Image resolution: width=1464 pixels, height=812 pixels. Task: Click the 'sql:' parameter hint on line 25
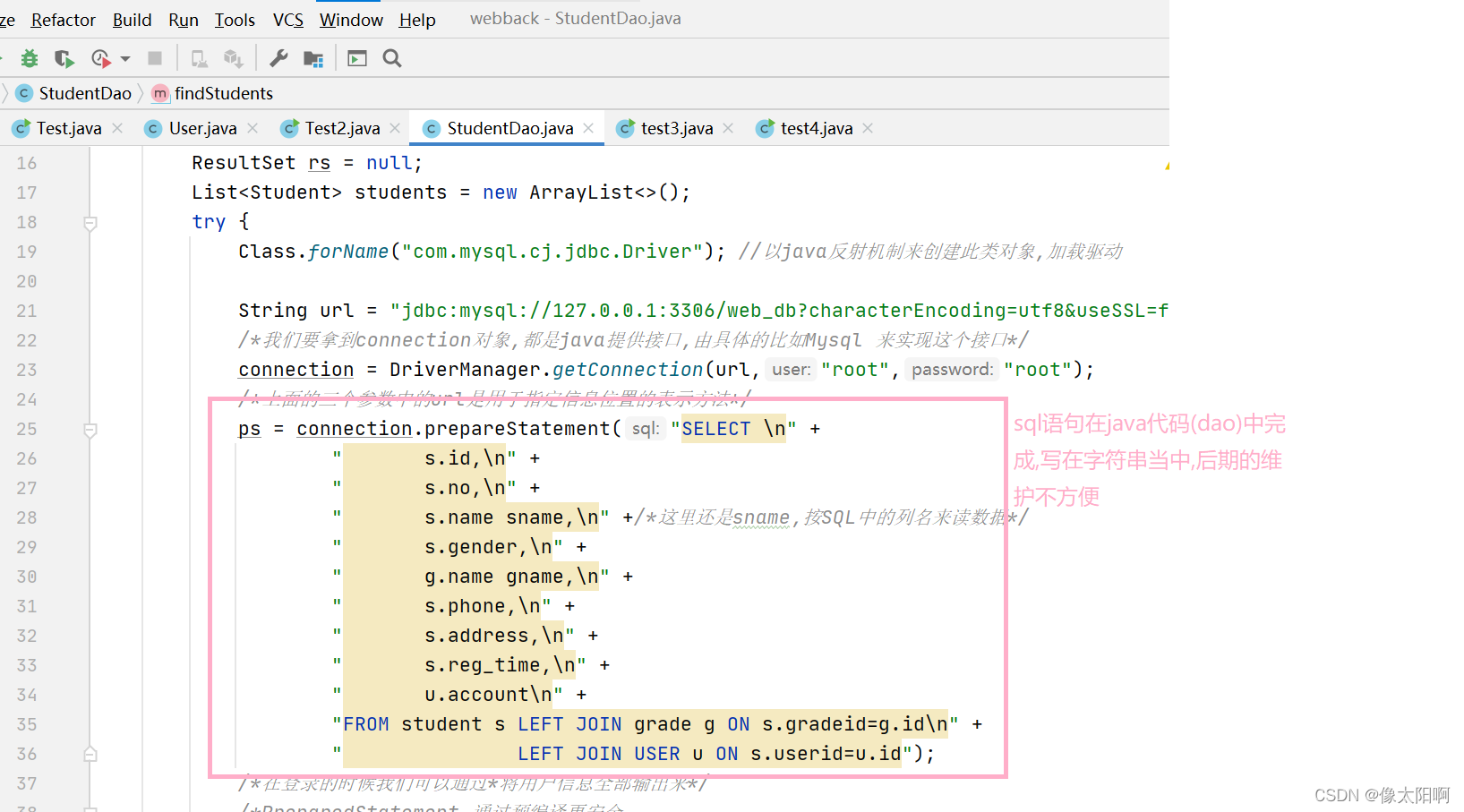click(646, 429)
